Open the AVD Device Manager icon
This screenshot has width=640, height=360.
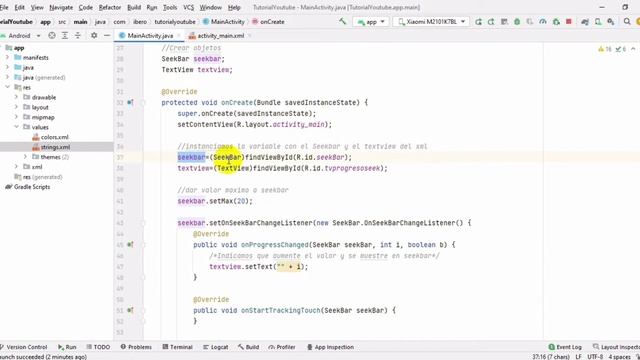point(598,22)
